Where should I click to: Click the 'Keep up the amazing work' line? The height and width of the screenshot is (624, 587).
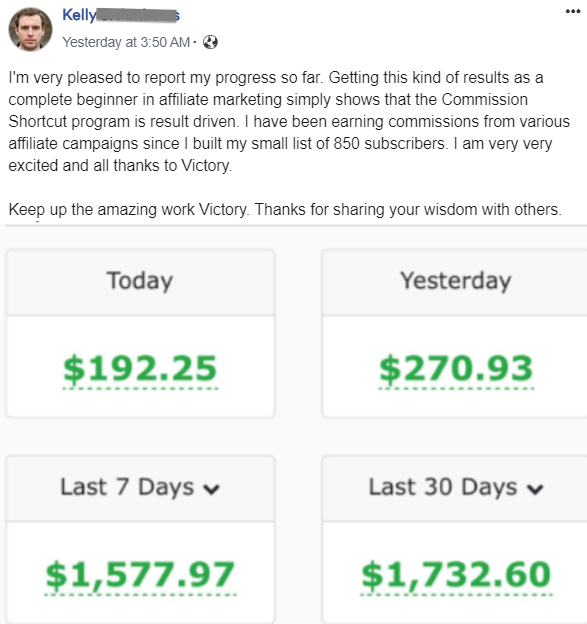pyautogui.click(x=285, y=209)
